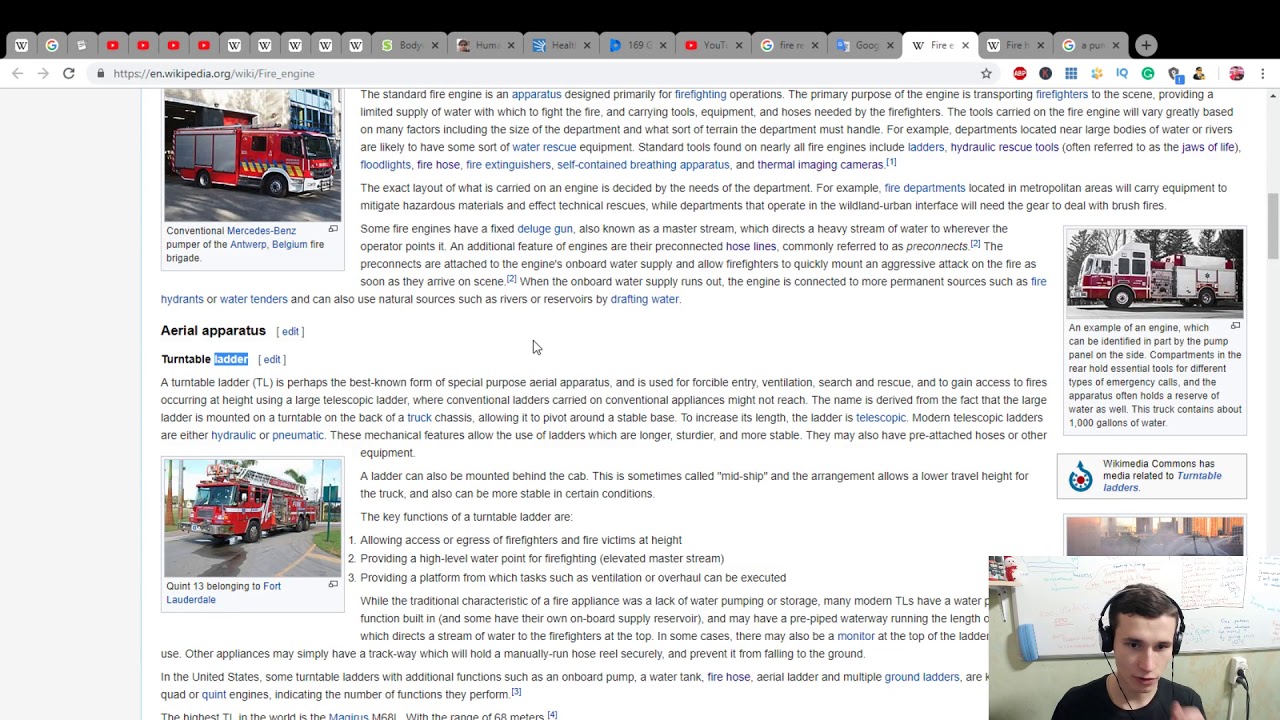The height and width of the screenshot is (720, 1280).
Task: Enlarge the Antwerp Mercedes-Benz pumper image
Action: point(333,229)
